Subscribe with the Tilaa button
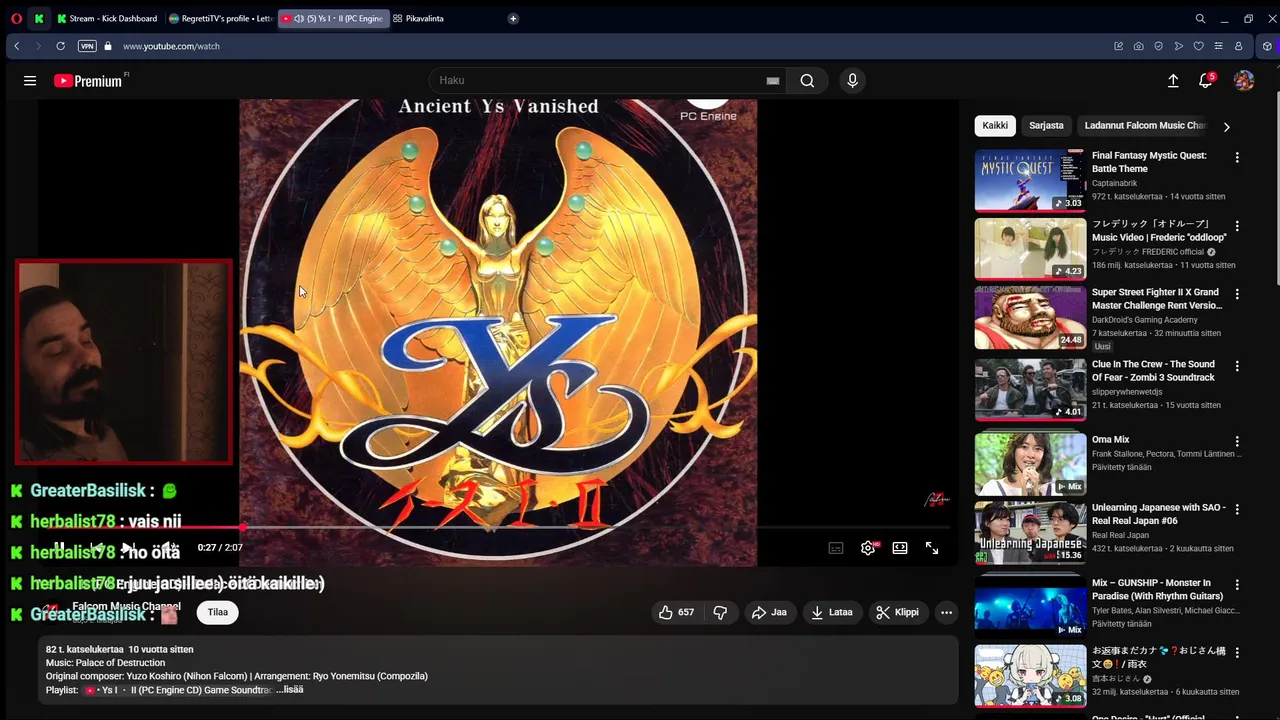Viewport: 1280px width, 720px height. click(x=217, y=612)
